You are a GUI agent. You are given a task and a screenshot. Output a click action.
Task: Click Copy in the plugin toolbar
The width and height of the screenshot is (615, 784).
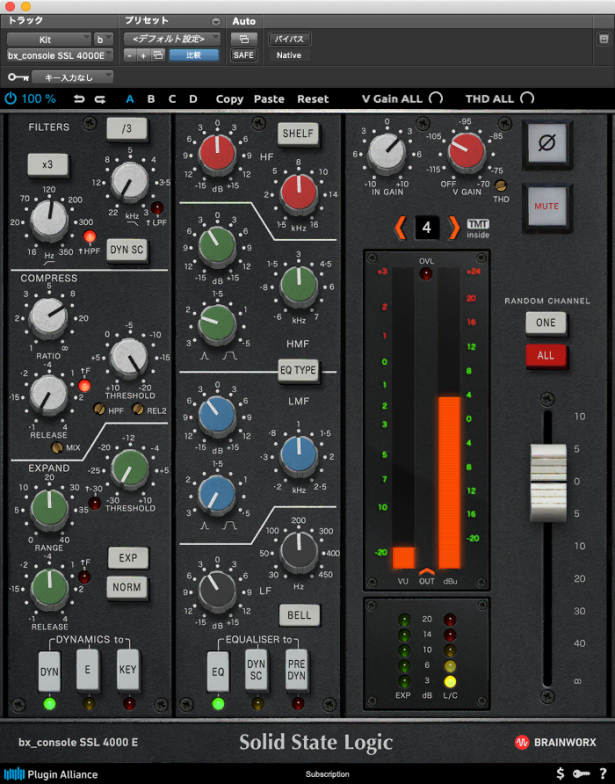230,99
